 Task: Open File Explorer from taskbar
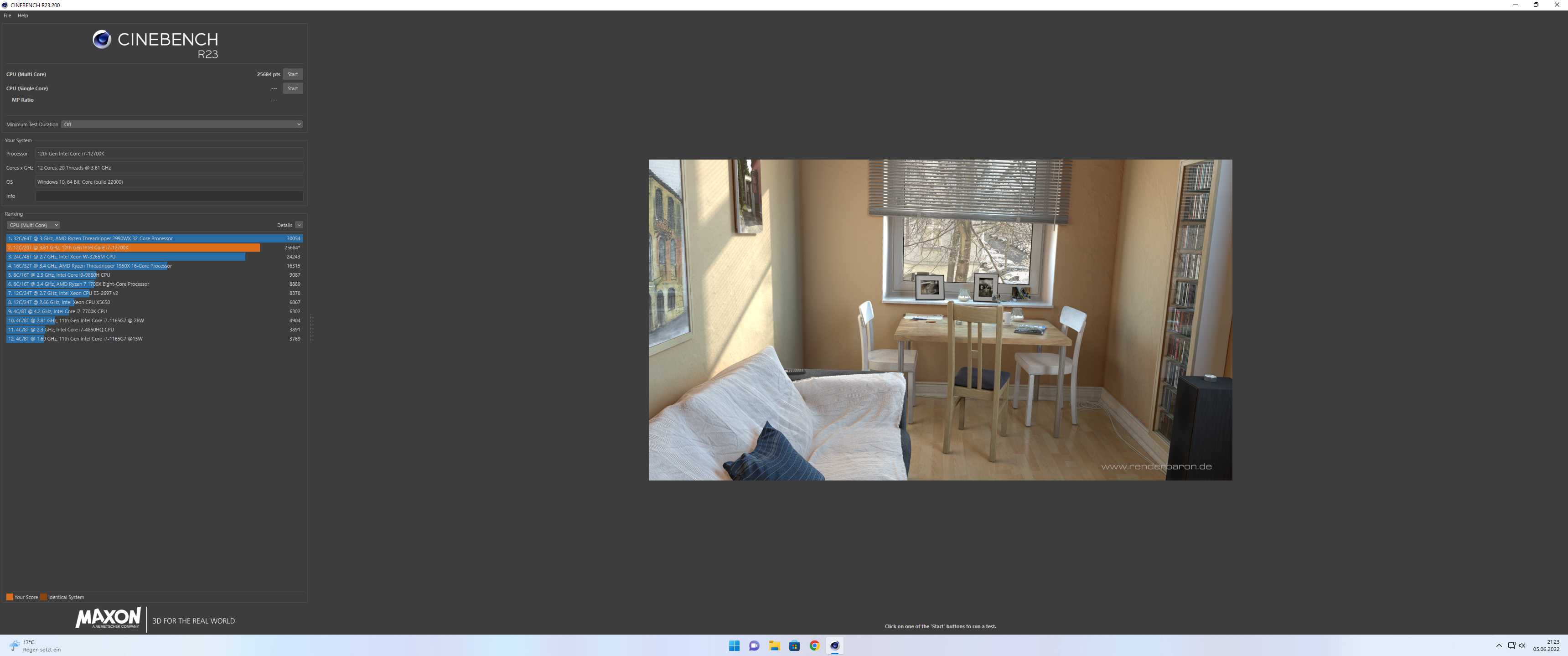tap(774, 646)
